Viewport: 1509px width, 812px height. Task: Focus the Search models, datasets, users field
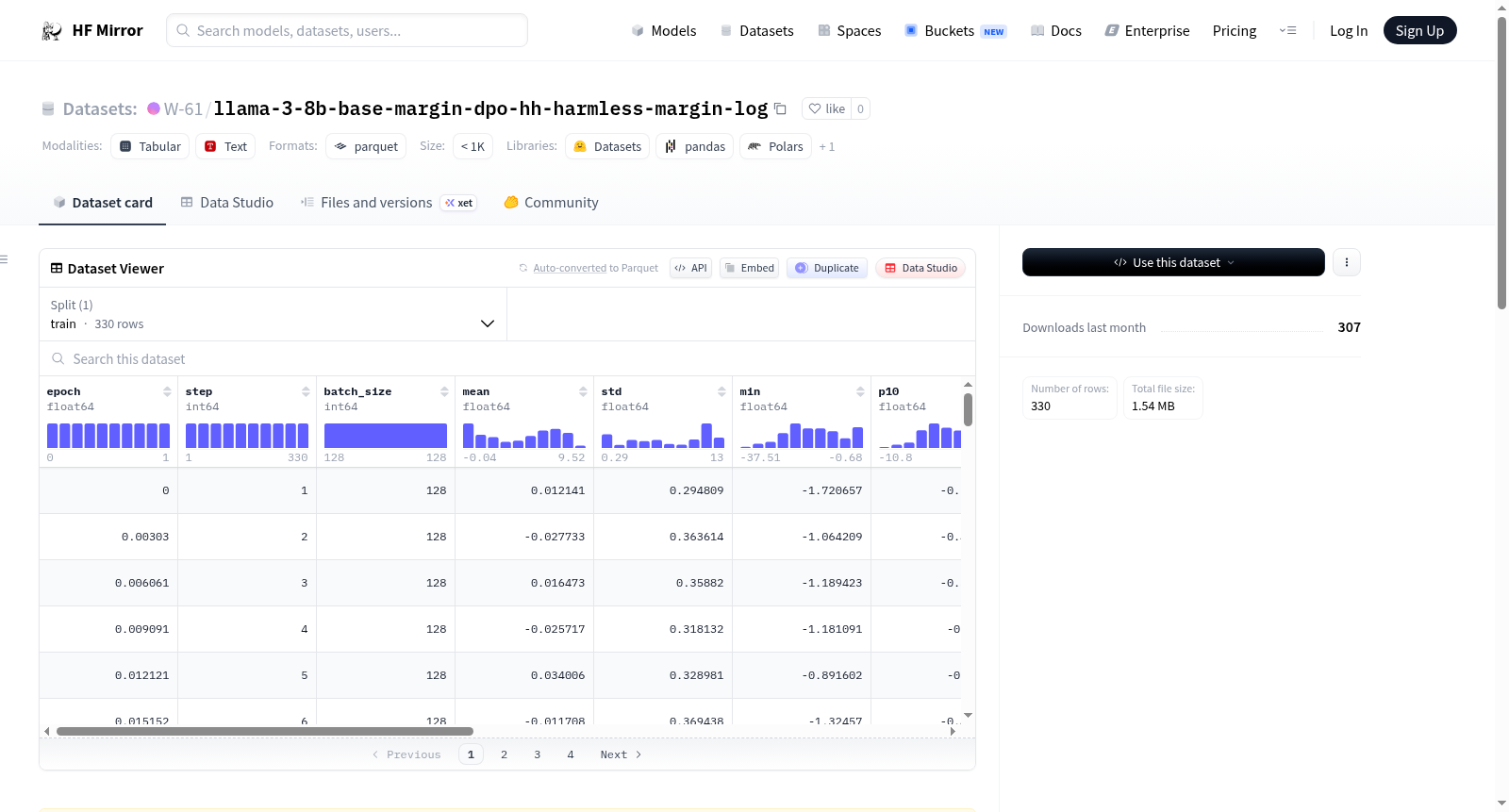click(347, 30)
